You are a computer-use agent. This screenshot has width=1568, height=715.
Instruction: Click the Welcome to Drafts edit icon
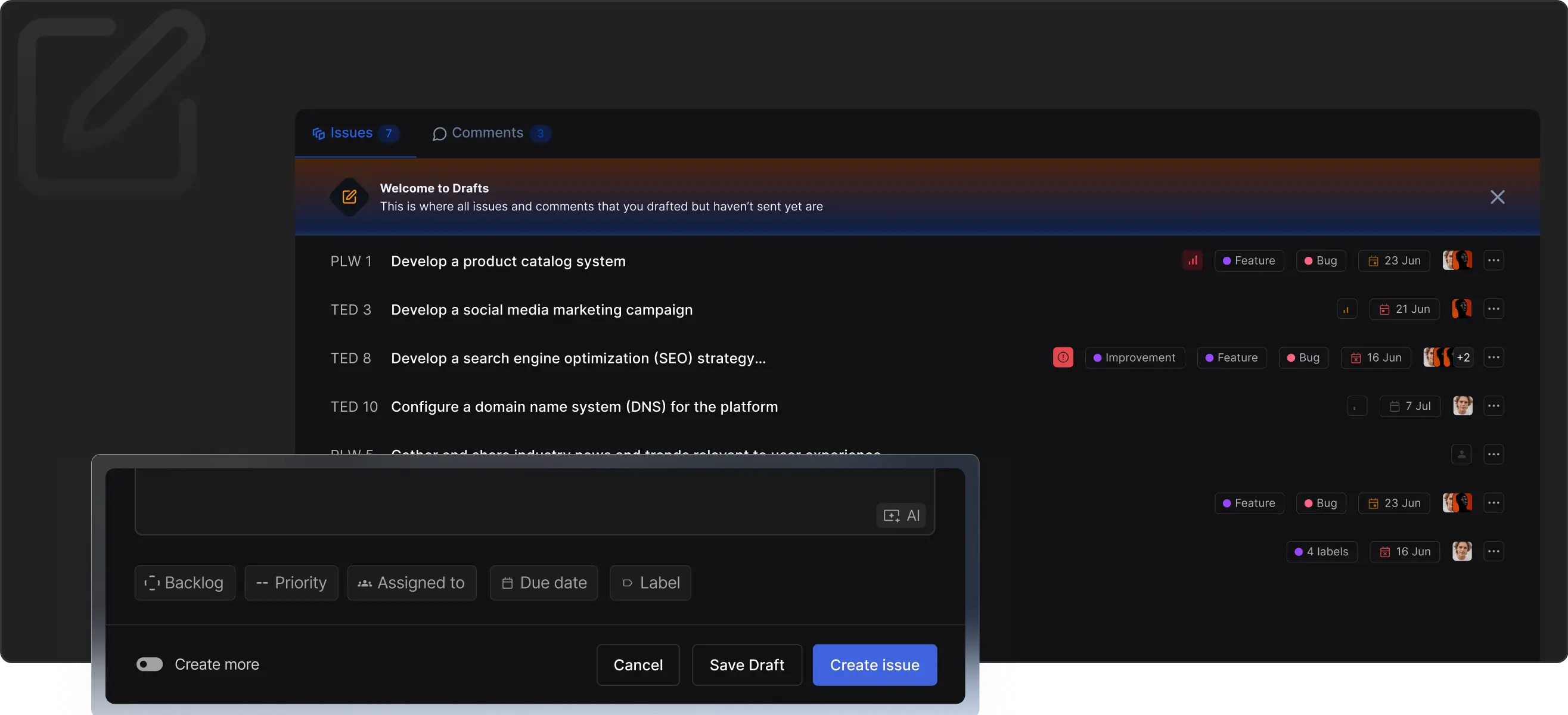coord(349,197)
